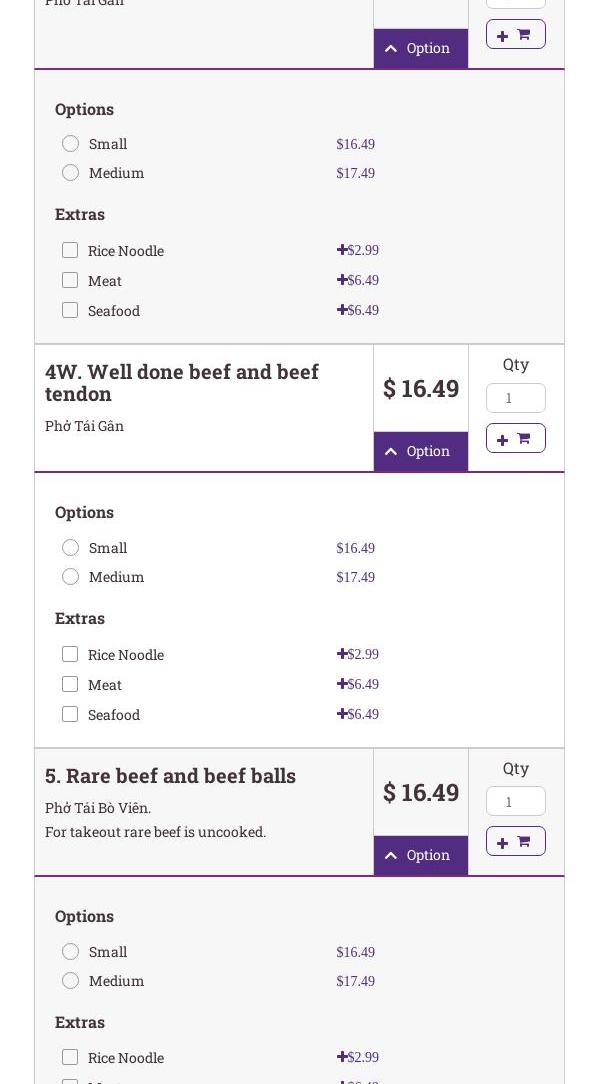Select Medium size for 4W beef tendon
Viewport: 605px width, 1084px height.
[x=70, y=577]
